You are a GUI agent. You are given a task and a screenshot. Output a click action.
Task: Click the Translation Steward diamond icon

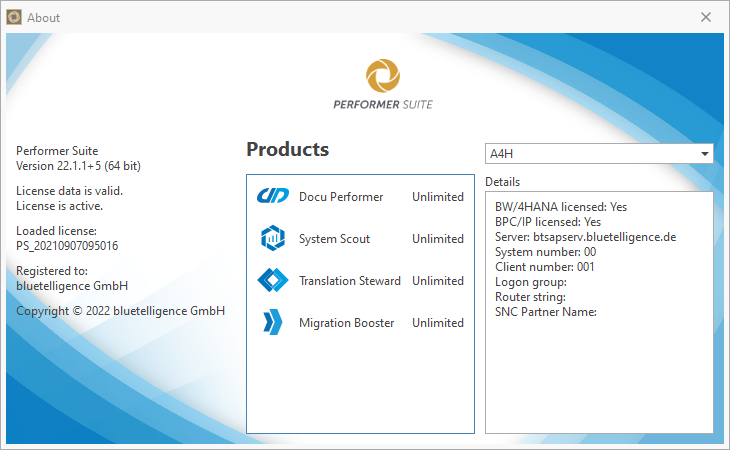tap(272, 281)
